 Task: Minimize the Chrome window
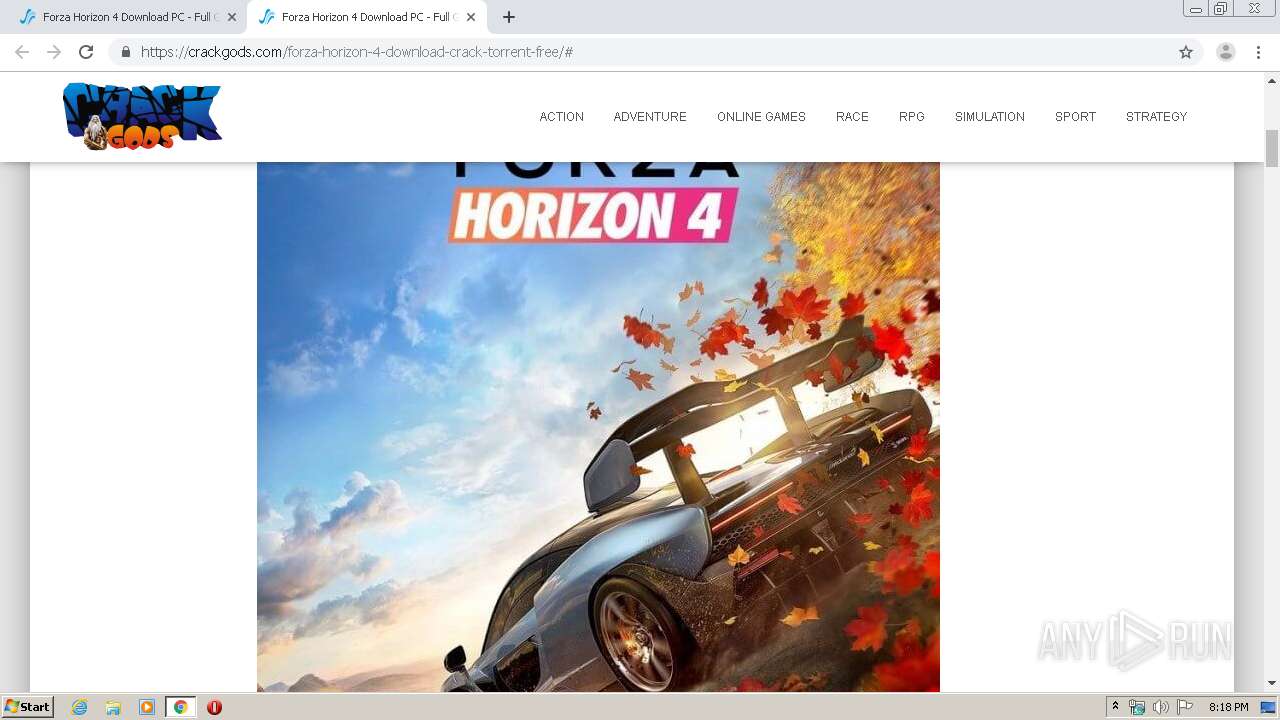point(1196,9)
